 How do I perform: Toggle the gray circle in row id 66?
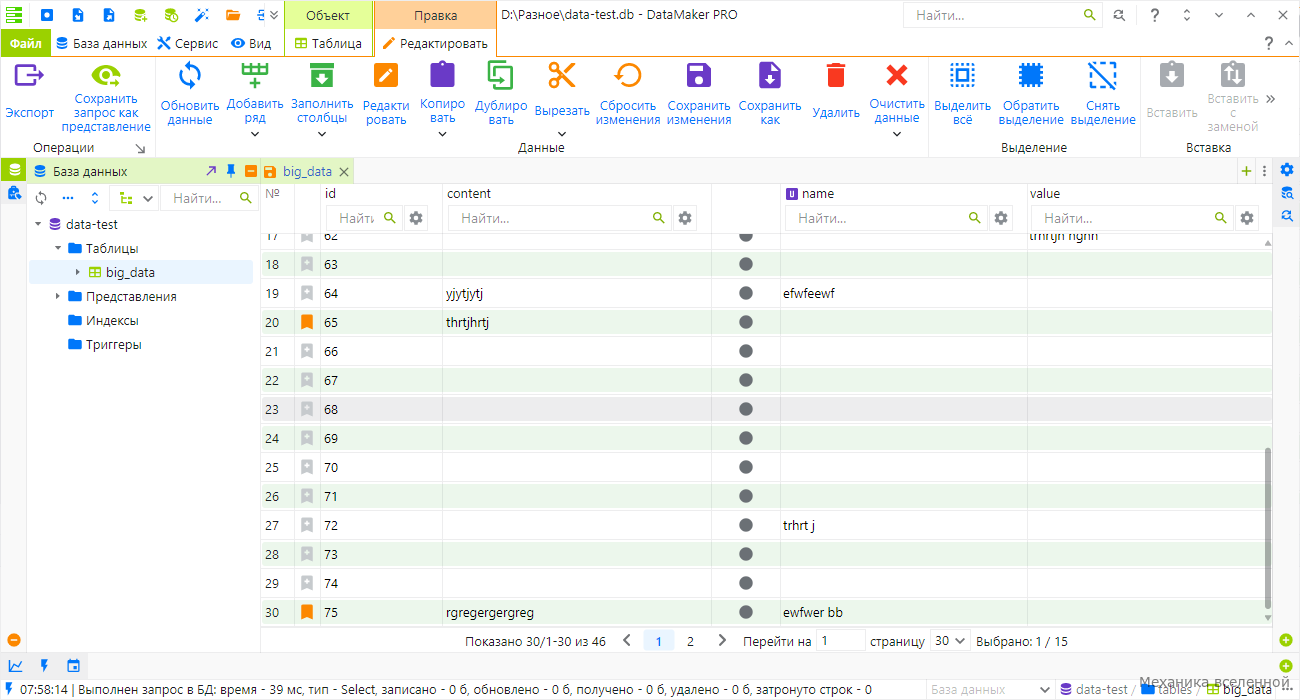pos(745,351)
